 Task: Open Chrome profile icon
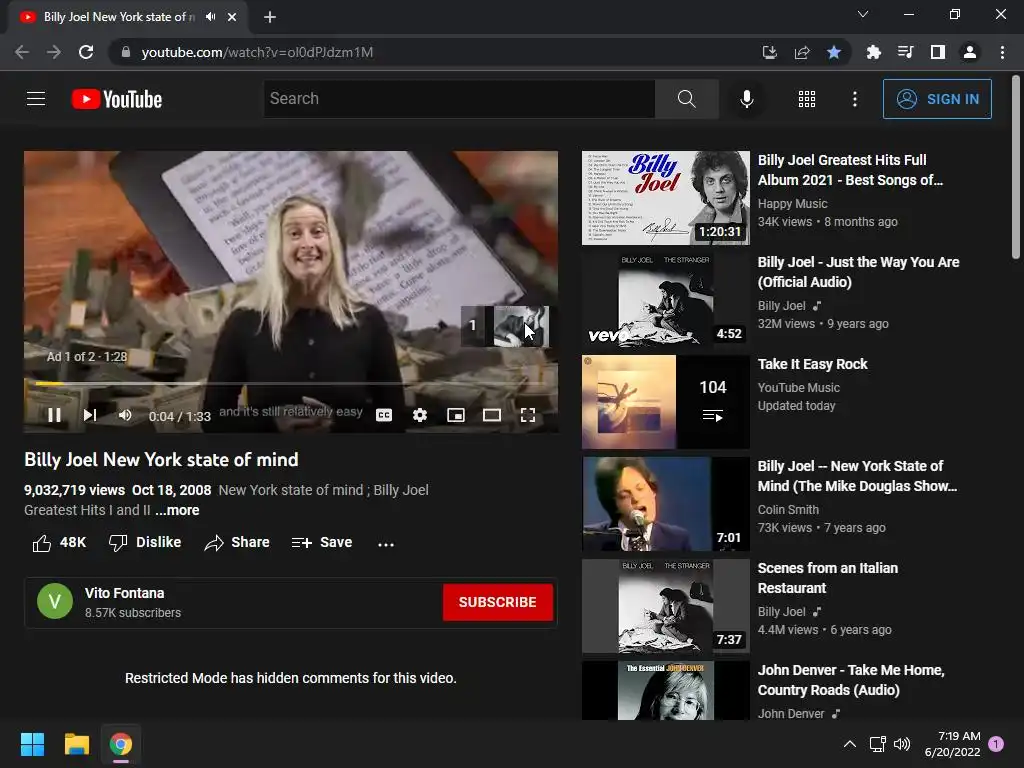pos(970,52)
